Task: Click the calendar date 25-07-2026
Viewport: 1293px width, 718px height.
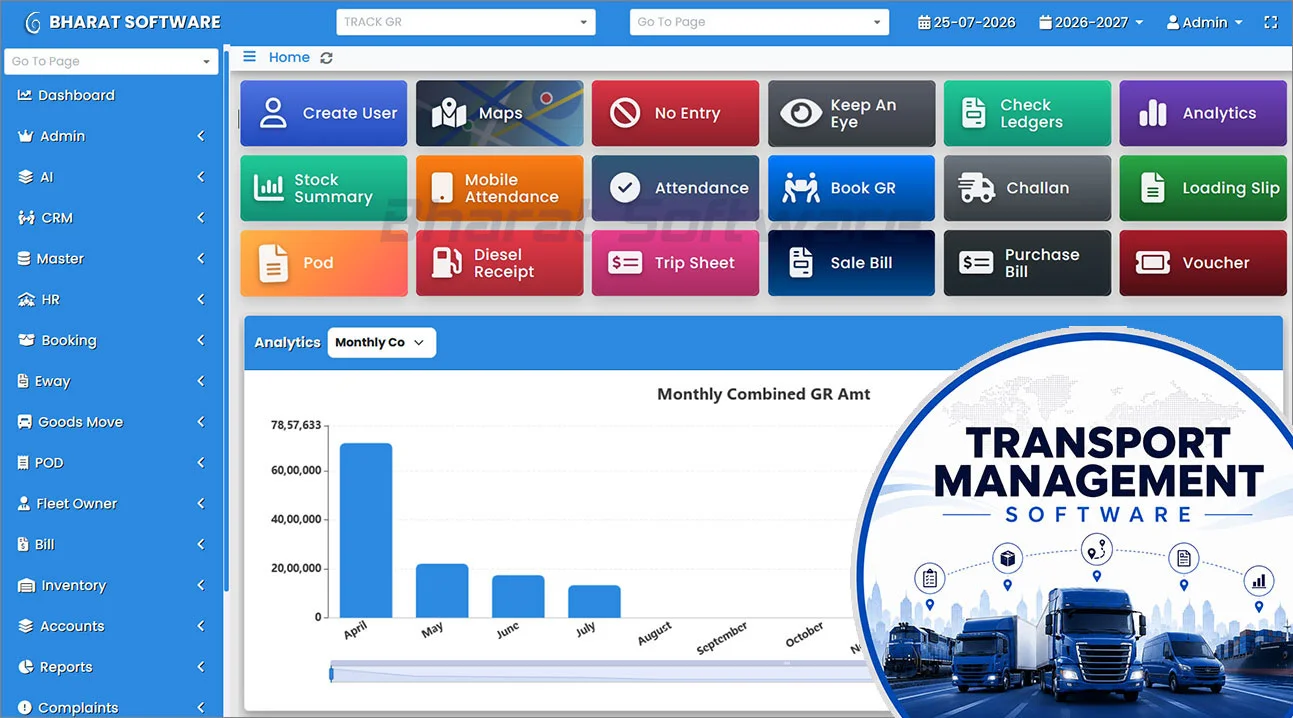Action: (967, 22)
